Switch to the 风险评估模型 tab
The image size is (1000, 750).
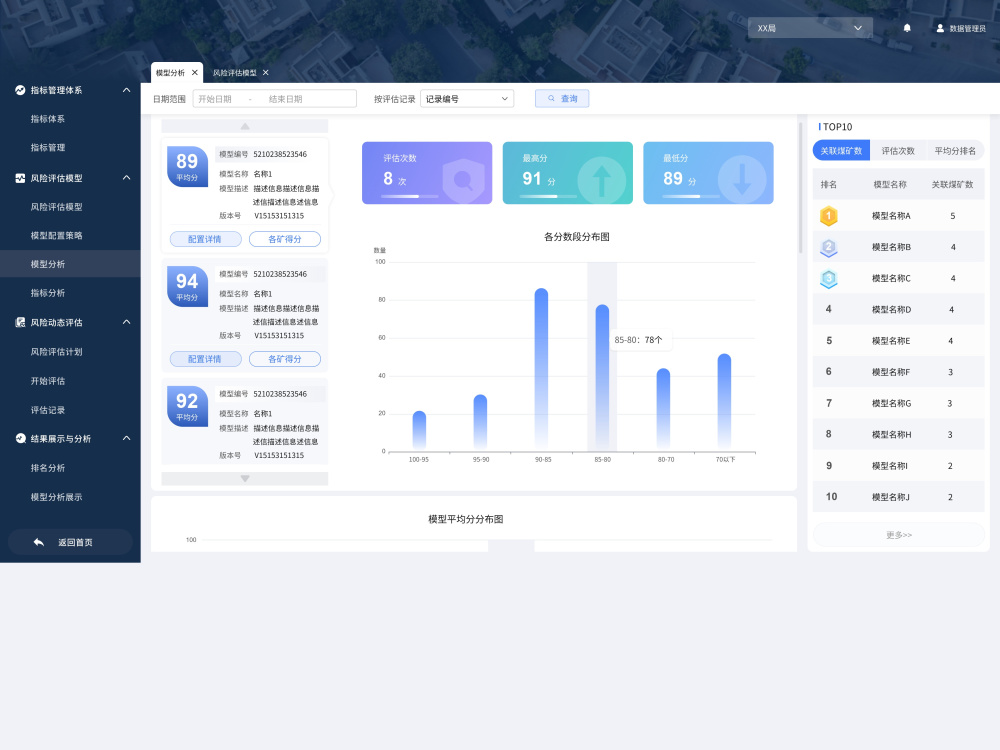(234, 73)
